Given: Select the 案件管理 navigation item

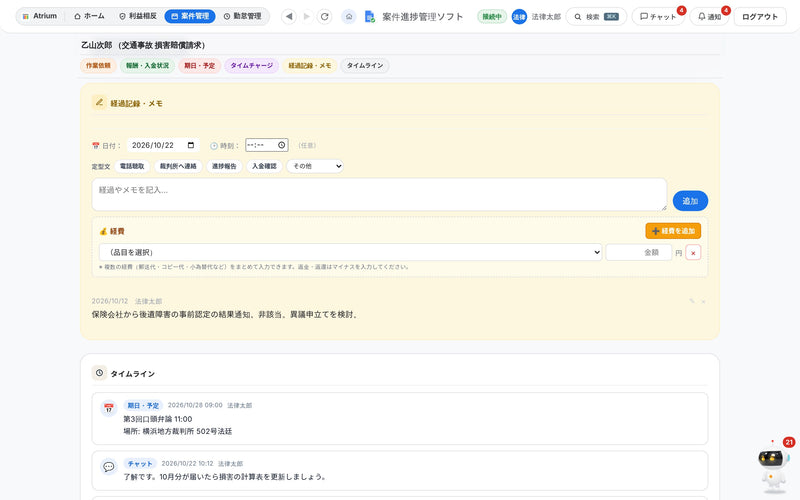Looking at the screenshot, I should pyautogui.click(x=190, y=16).
